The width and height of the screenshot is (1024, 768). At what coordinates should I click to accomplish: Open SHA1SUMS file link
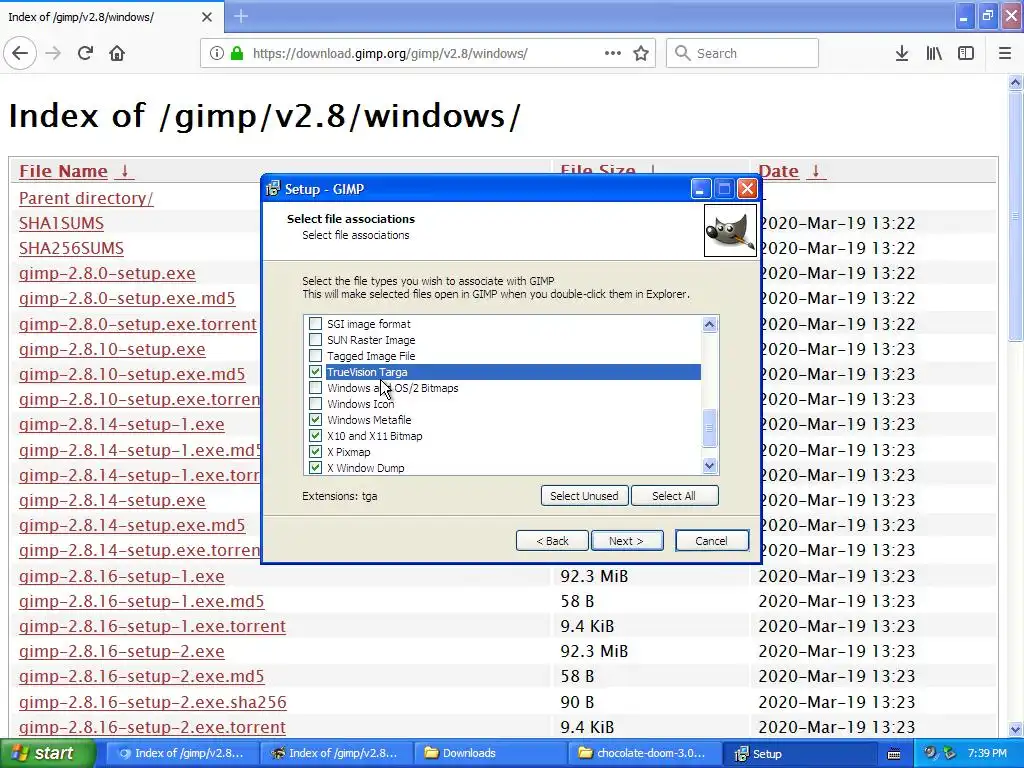tap(61, 223)
